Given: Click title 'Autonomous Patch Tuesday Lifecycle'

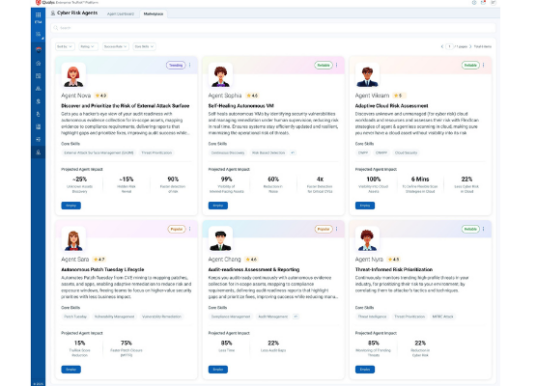Looking at the screenshot, I should (103, 270).
